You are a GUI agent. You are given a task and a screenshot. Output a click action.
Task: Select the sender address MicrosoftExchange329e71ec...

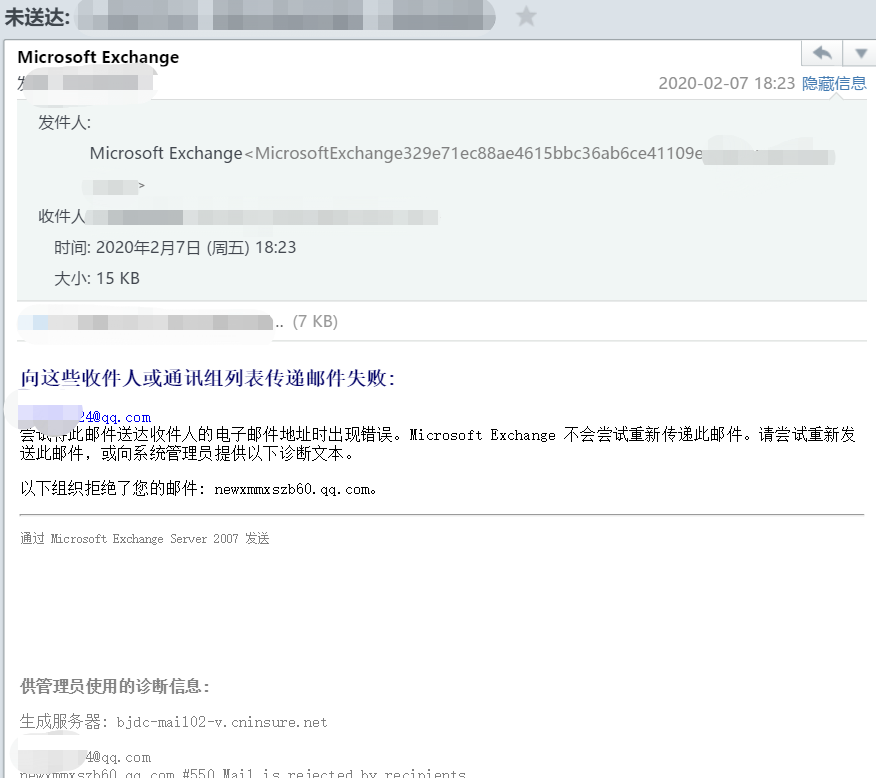pos(478,153)
